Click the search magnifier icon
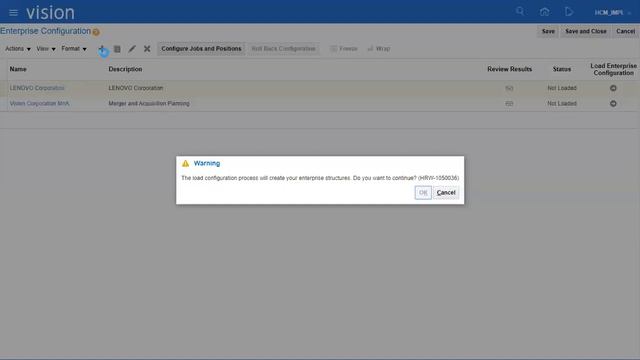The width and height of the screenshot is (640, 360). (520, 11)
